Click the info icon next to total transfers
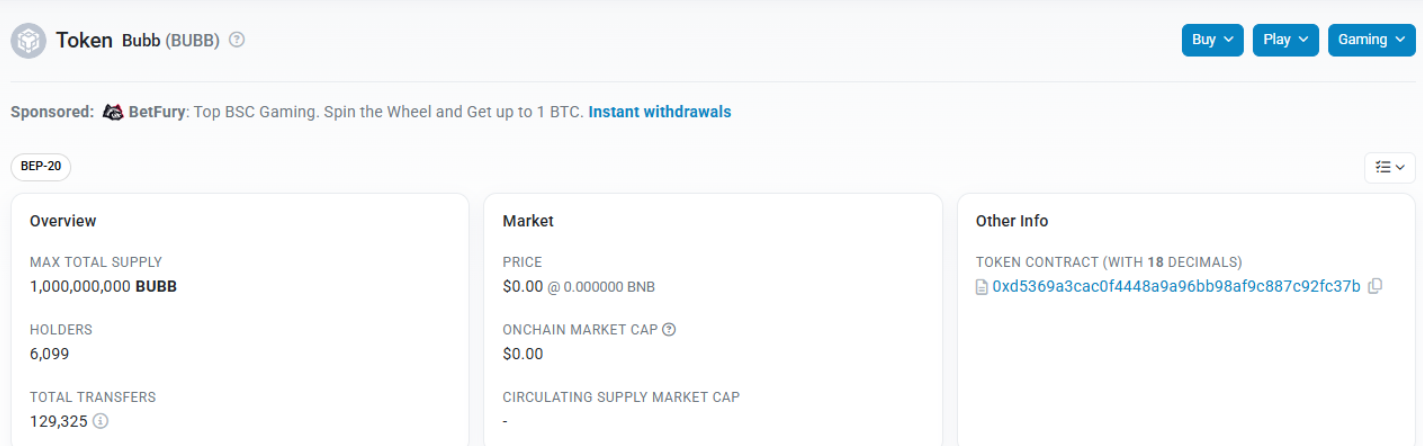The height and width of the screenshot is (446, 1423). [x=100, y=421]
